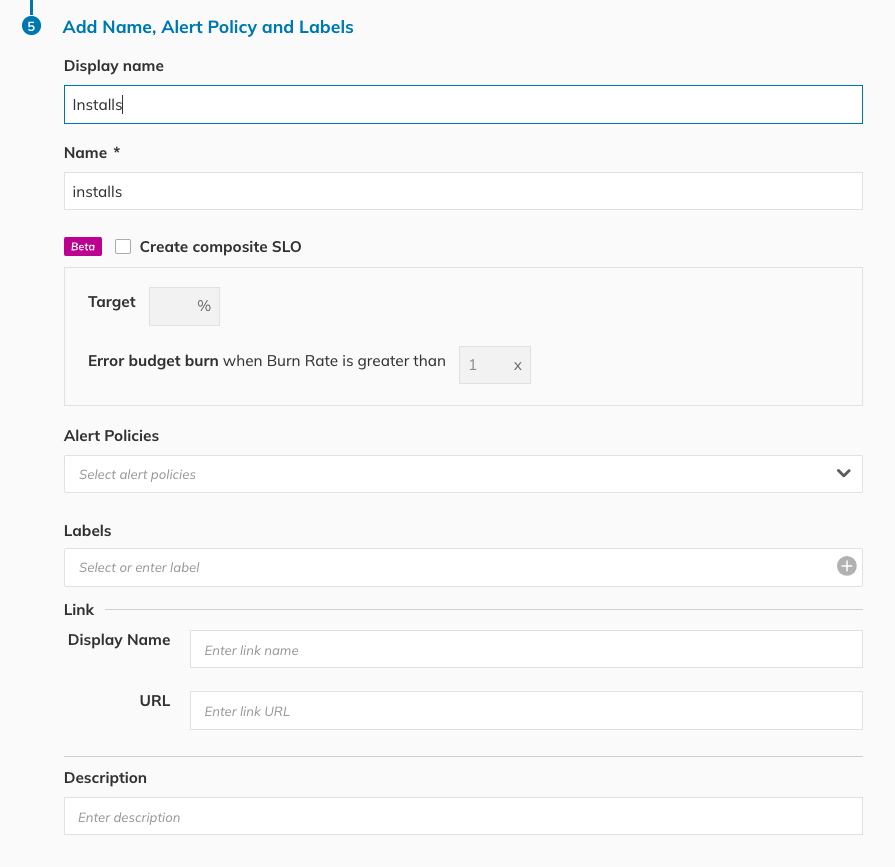
Task: Click the Labels section header
Action: click(x=87, y=530)
